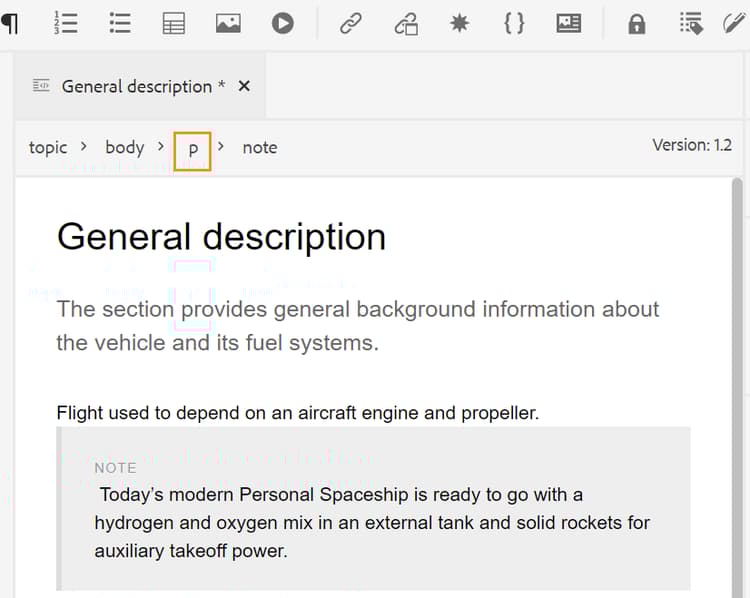The image size is (750, 598).
Task: Click the chevron after body breadcrumb
Action: [x=161, y=146]
